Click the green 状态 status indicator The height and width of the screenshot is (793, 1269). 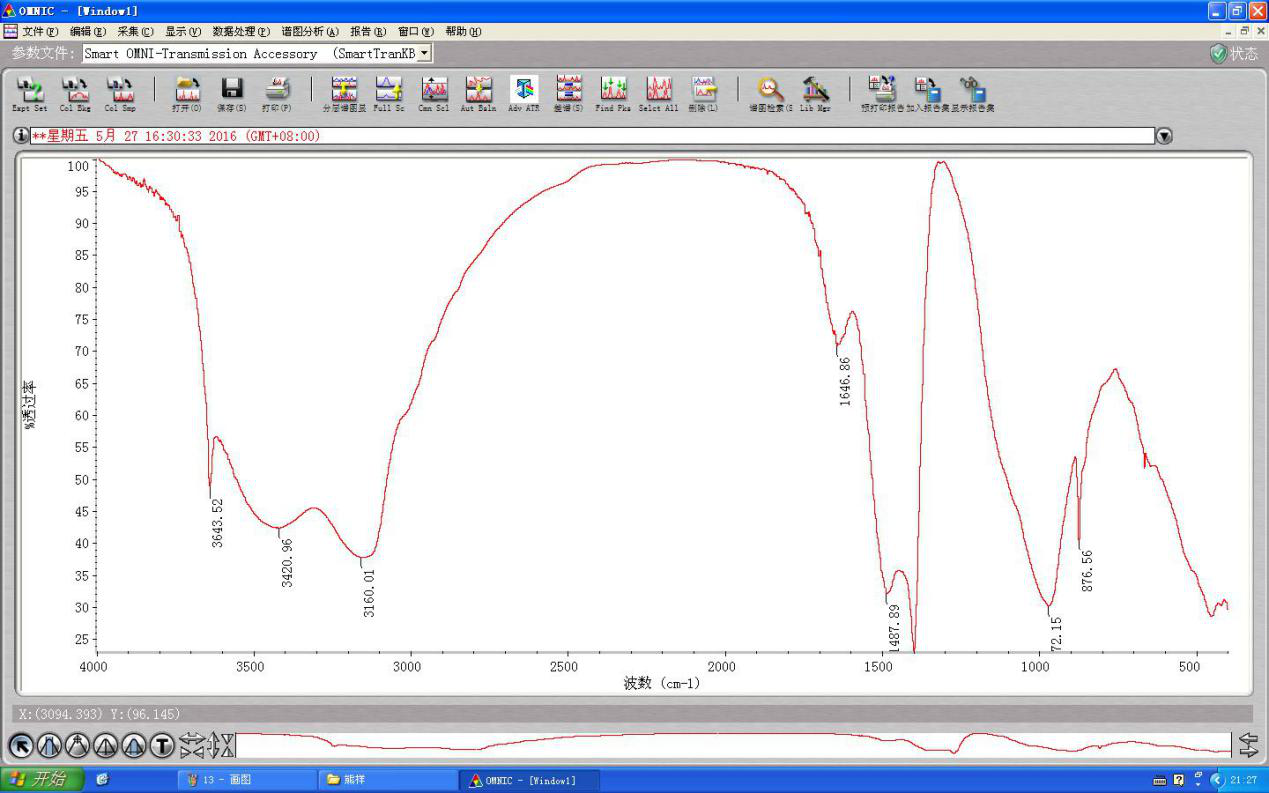(1234, 54)
